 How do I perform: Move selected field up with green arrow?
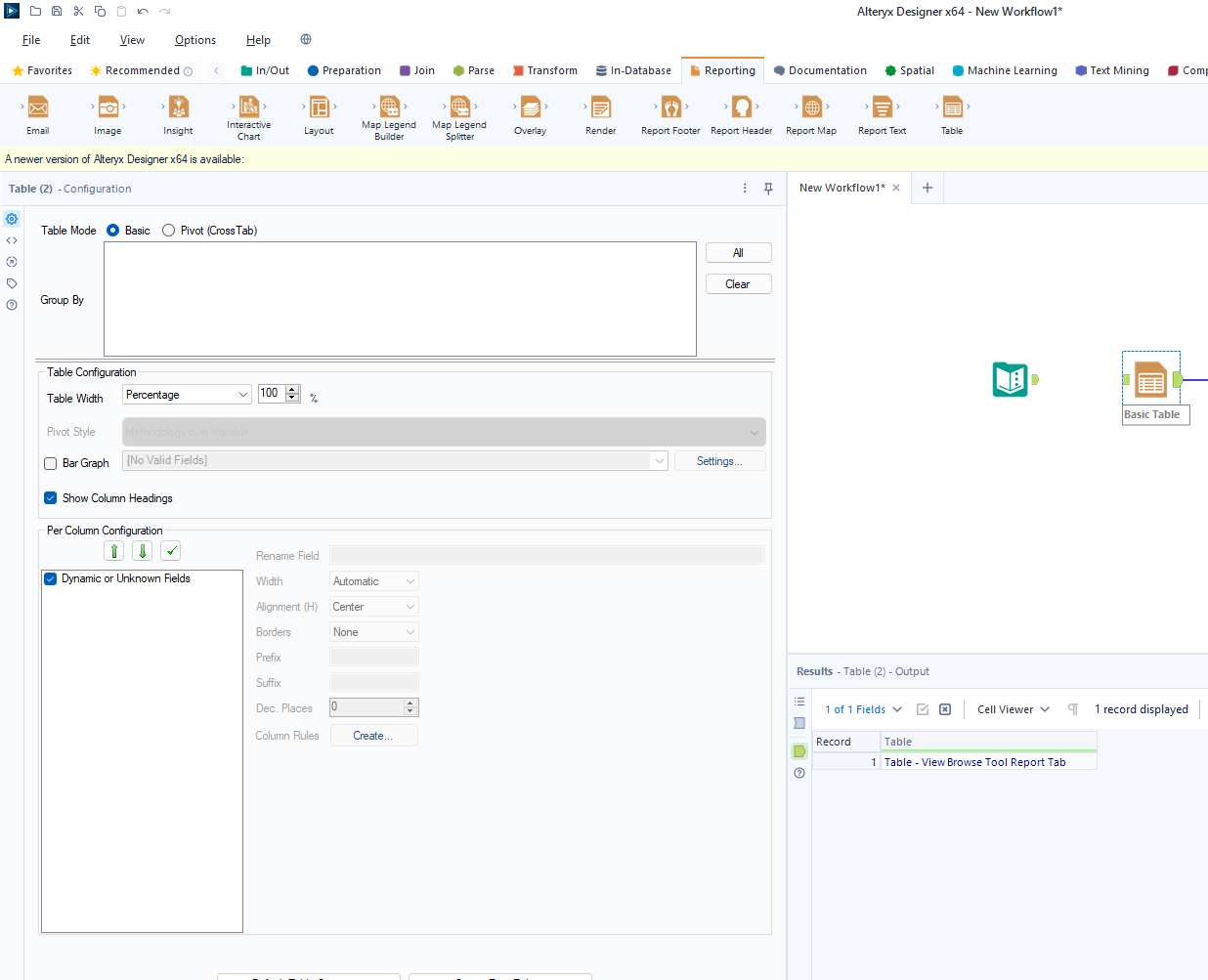(114, 551)
